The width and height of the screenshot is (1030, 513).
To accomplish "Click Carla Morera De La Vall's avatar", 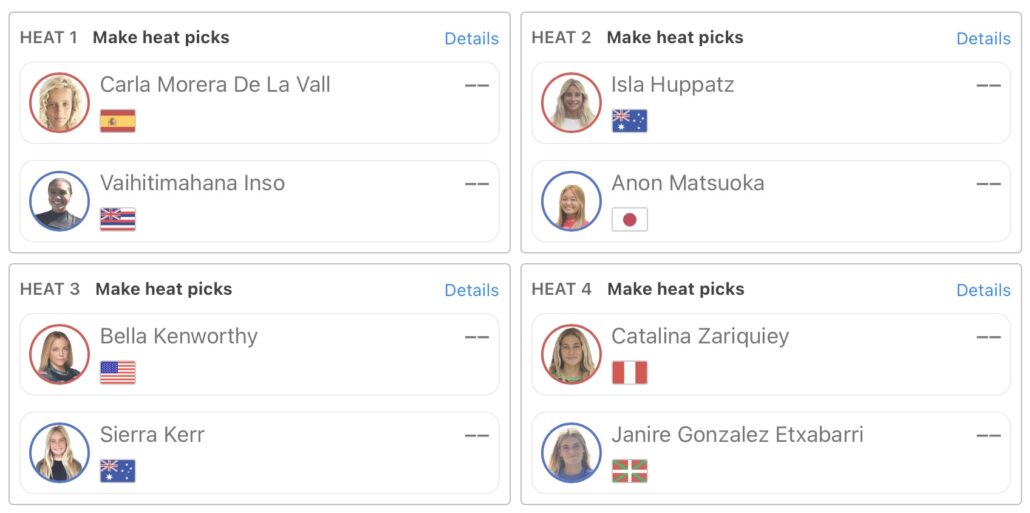I will 60,103.
